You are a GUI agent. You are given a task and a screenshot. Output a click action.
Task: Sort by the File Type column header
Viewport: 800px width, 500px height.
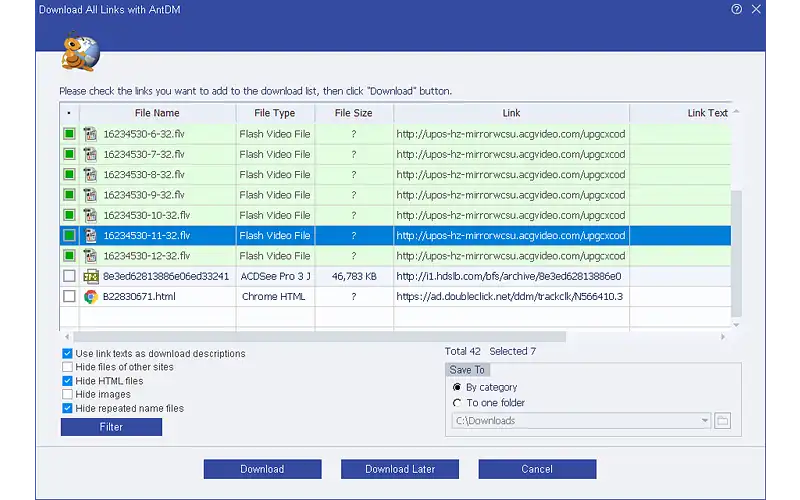275,113
